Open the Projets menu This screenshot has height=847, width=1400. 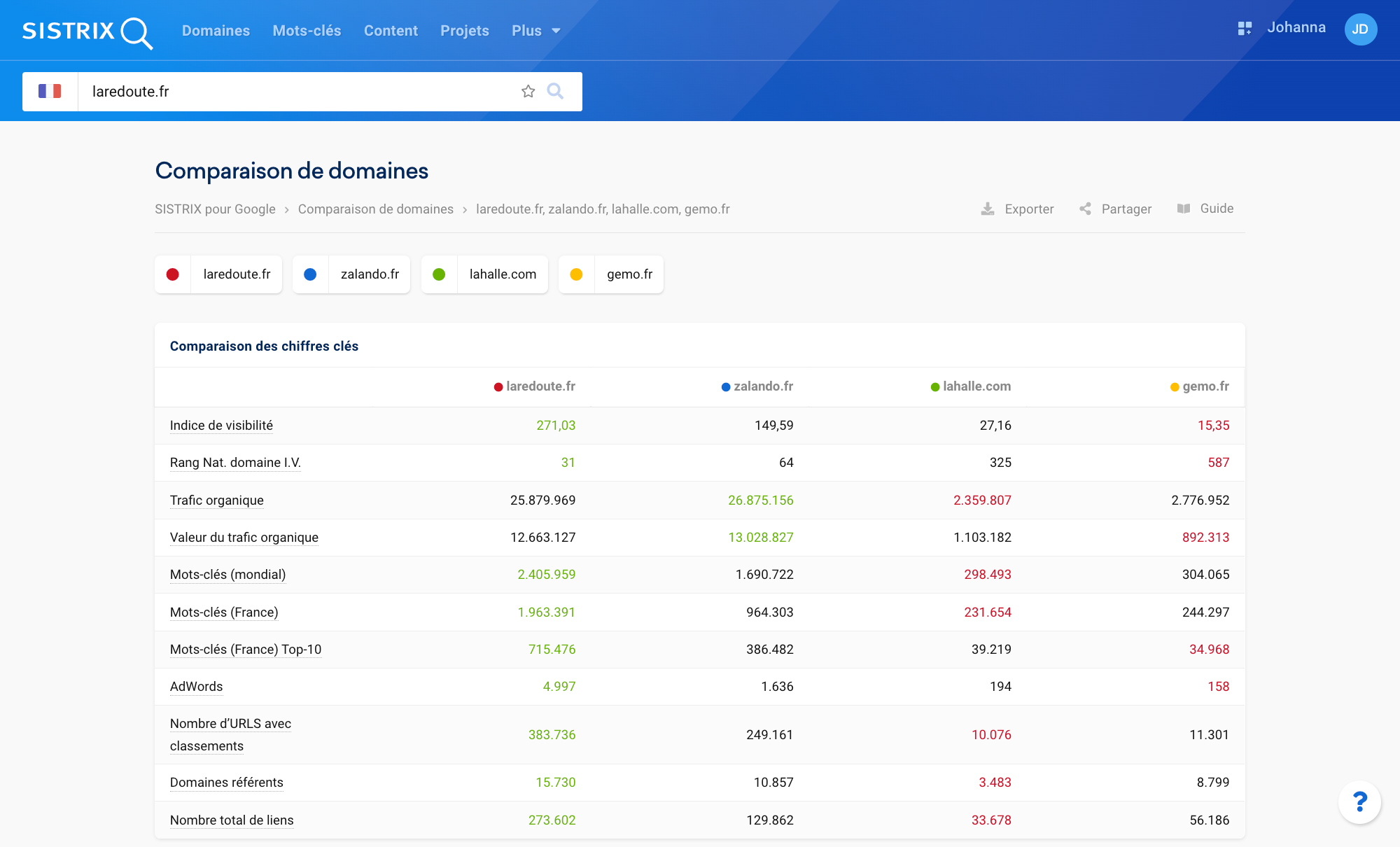pyautogui.click(x=465, y=31)
